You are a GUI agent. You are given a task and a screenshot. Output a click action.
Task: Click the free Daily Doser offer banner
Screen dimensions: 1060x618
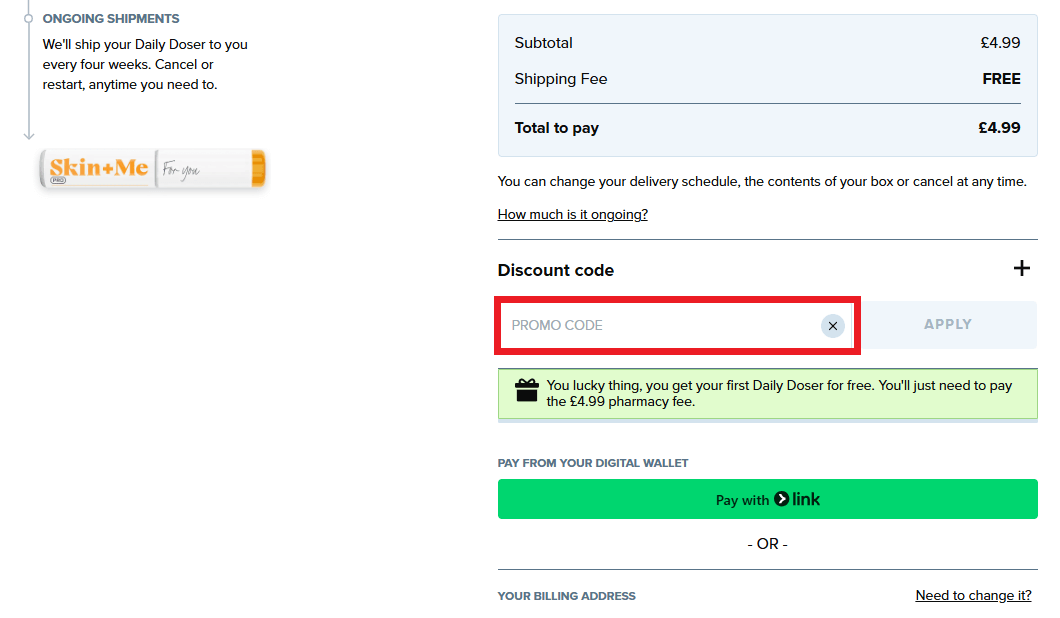click(x=767, y=392)
